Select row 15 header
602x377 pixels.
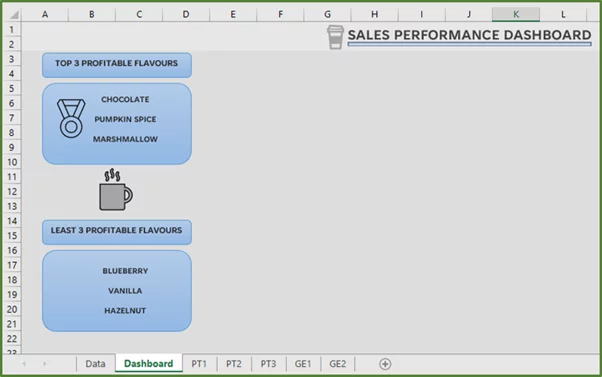[12, 236]
